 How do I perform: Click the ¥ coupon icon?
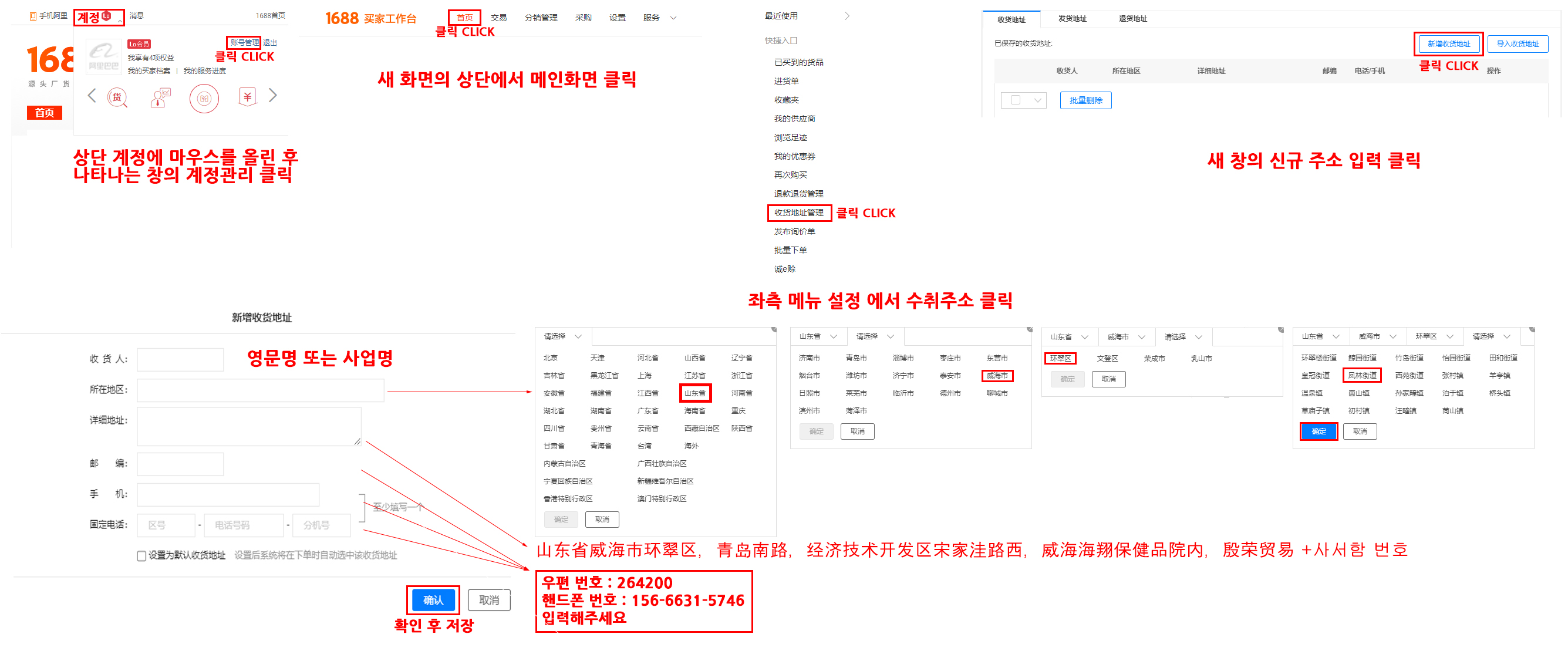click(247, 97)
